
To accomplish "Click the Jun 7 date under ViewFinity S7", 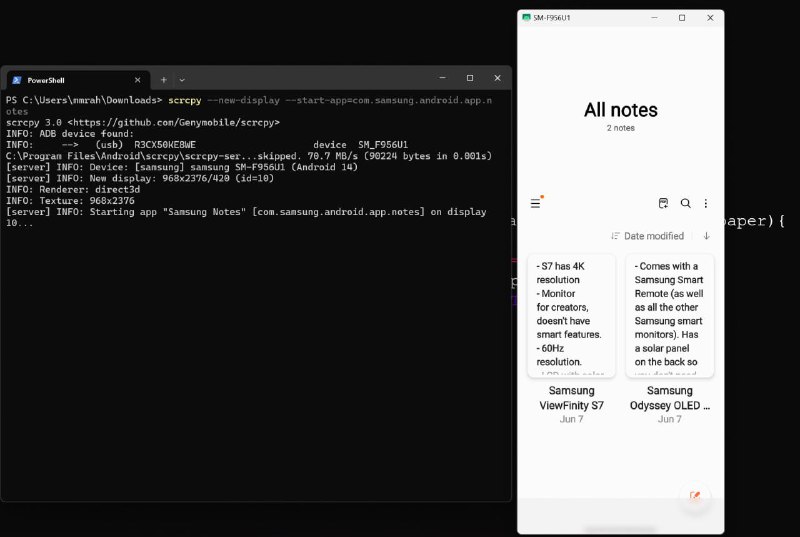I will pyautogui.click(x=571, y=419).
